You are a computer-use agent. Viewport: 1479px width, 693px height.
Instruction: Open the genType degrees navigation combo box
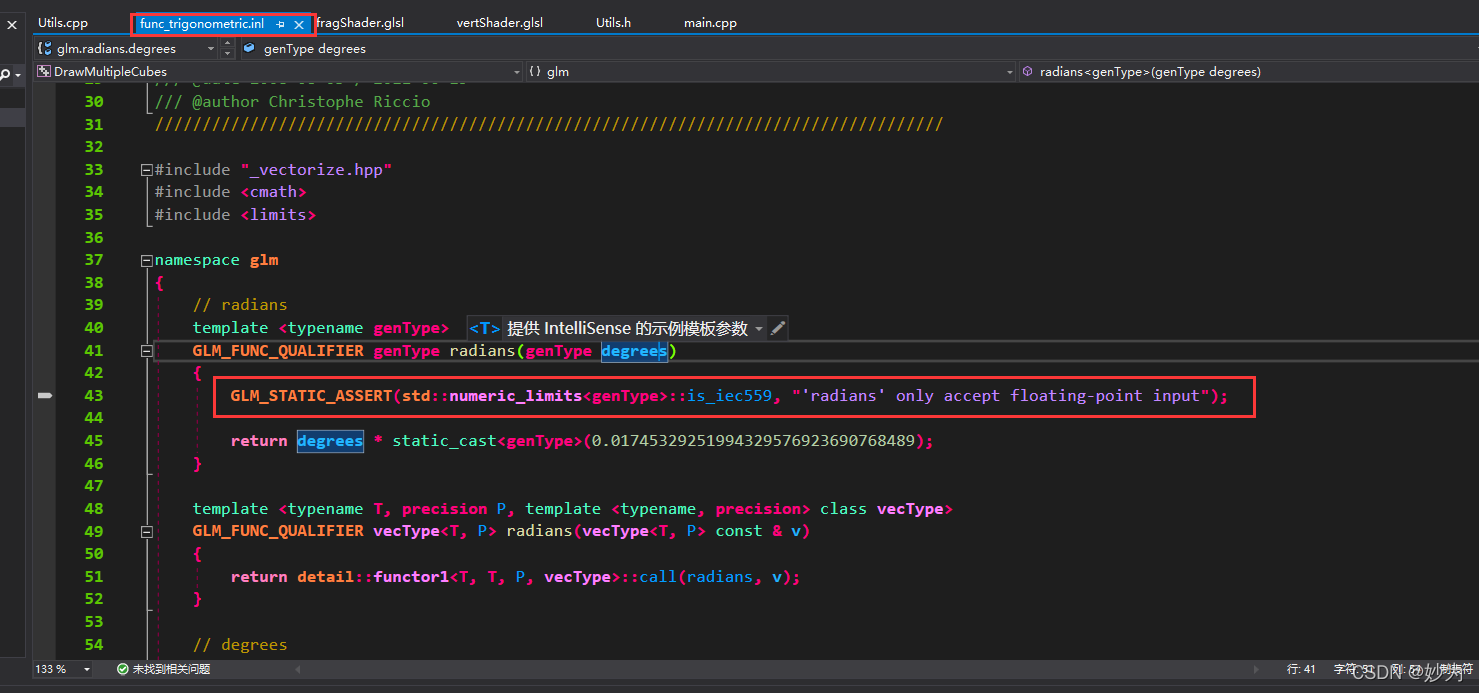[x=858, y=48]
